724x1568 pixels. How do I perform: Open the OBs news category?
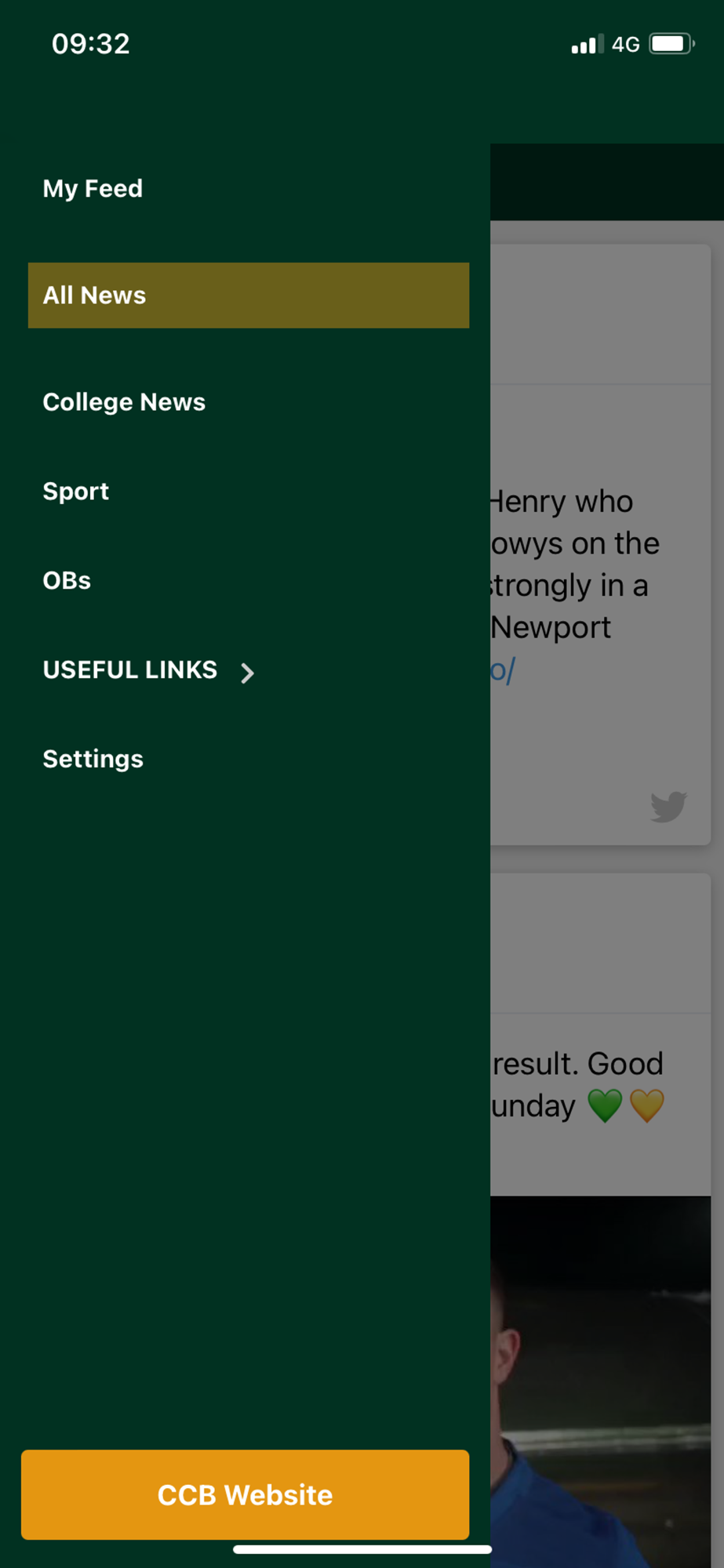point(67,581)
